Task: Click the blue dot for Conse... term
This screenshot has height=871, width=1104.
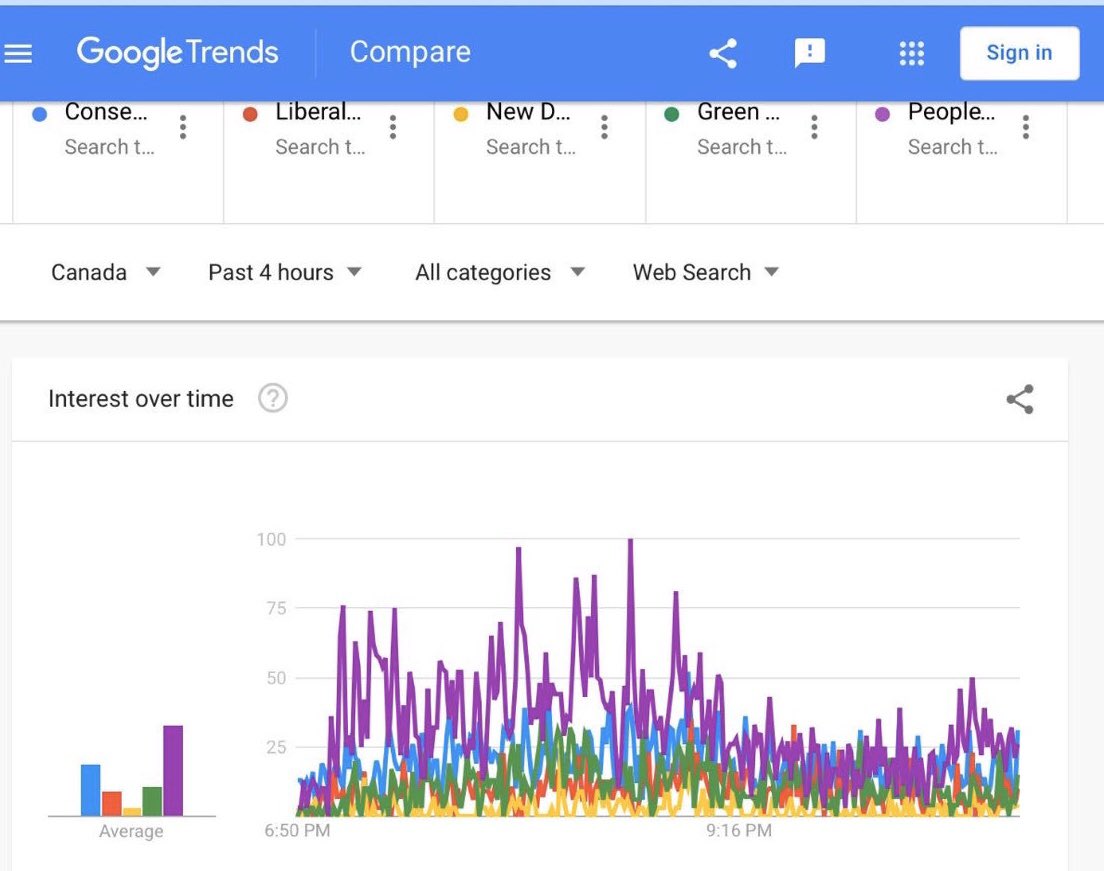Action: pos(39,114)
